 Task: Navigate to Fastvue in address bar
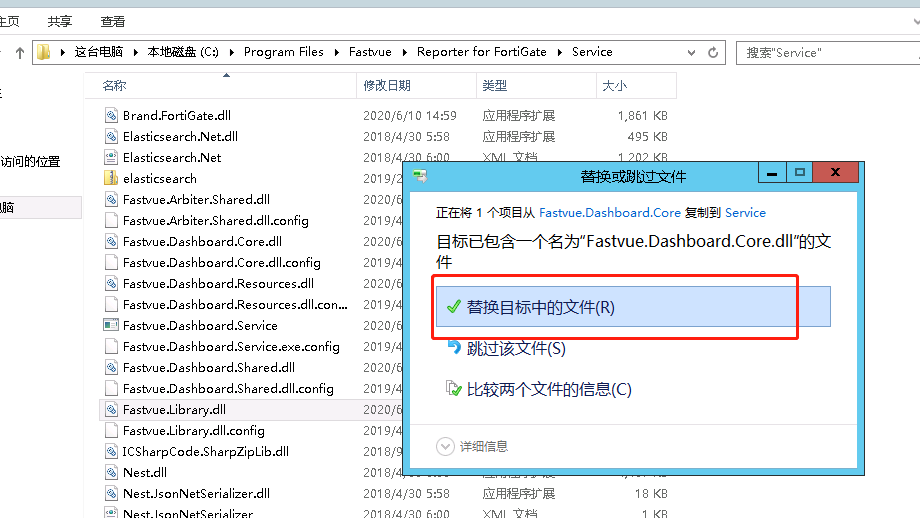tap(370, 52)
